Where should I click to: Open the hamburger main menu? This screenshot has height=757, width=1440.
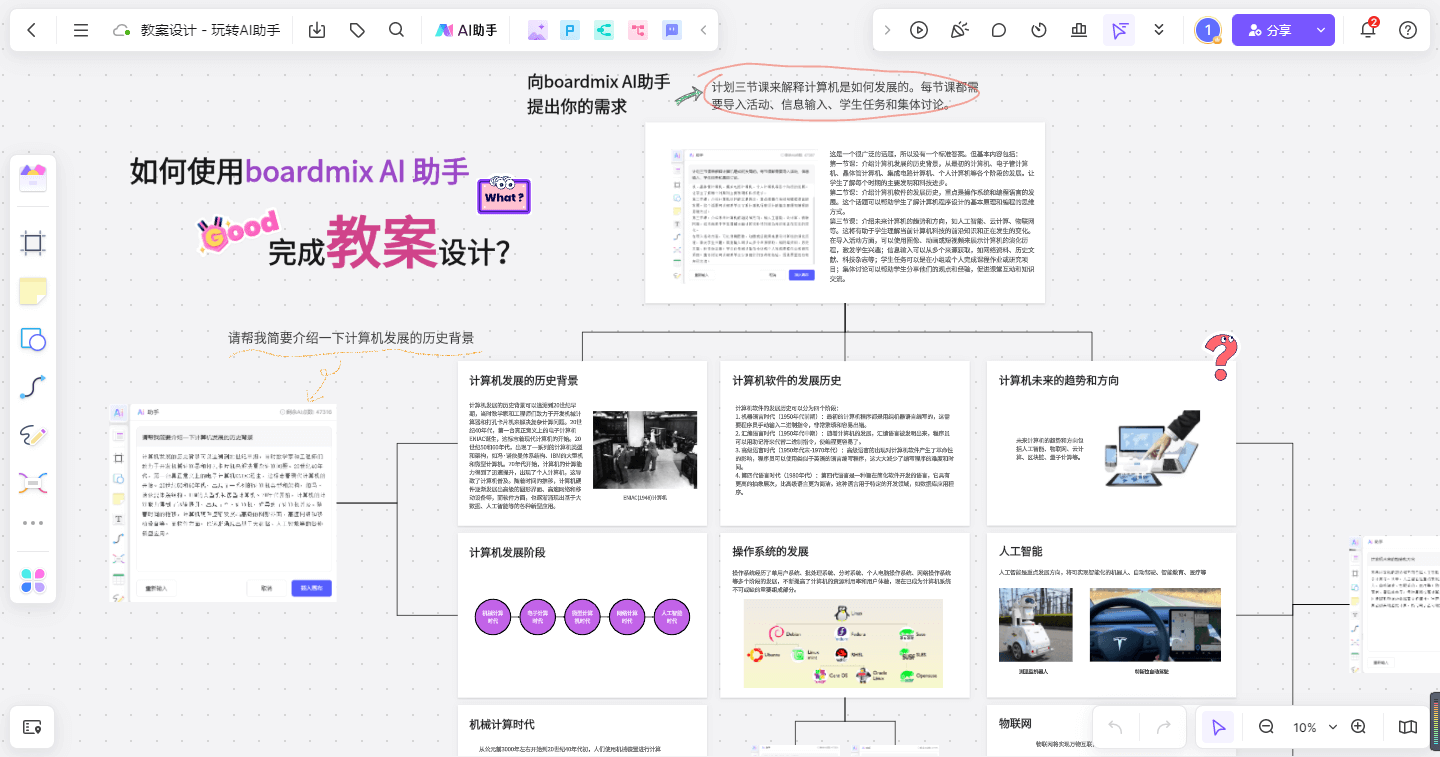click(x=81, y=30)
